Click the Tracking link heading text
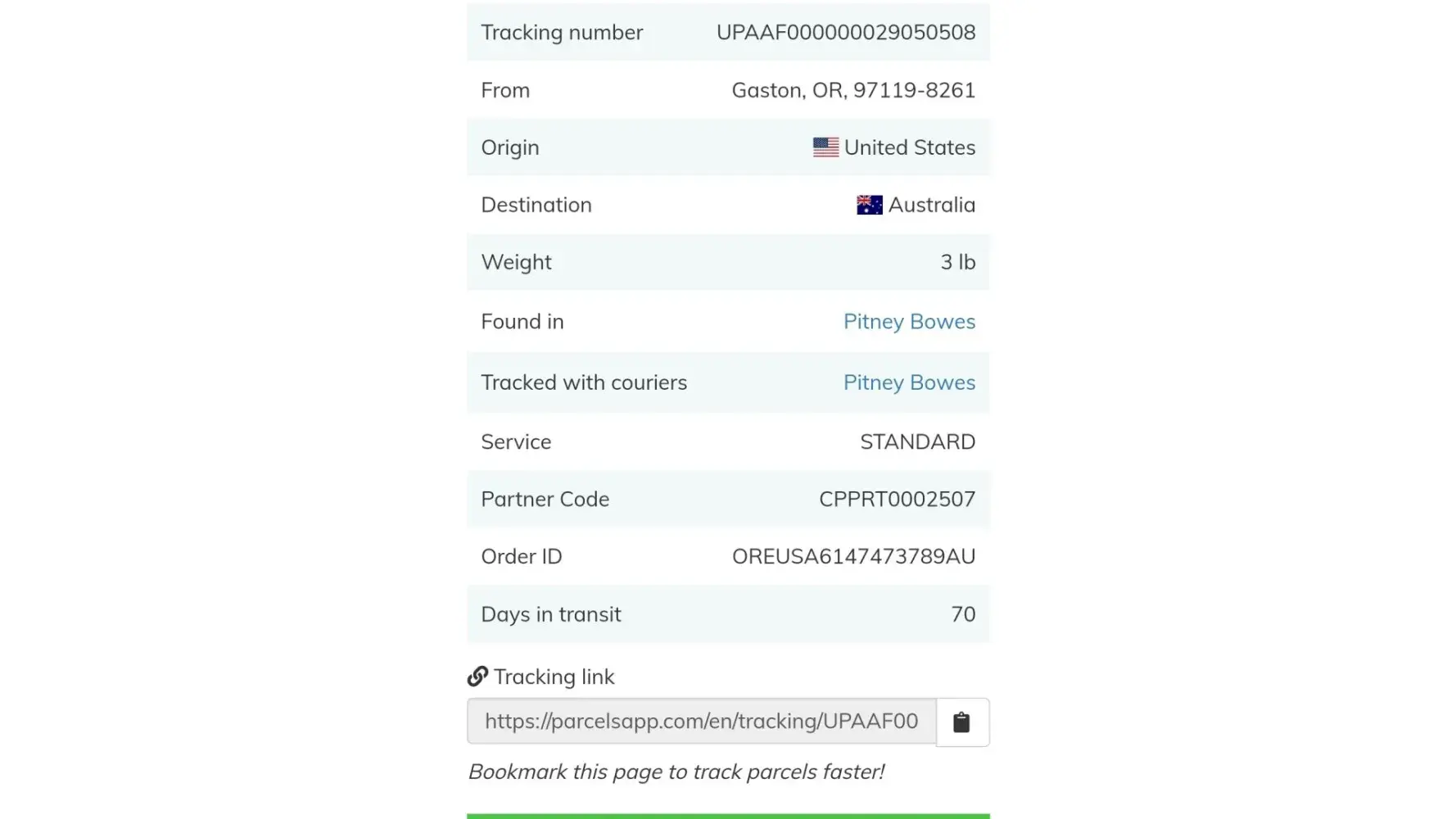The image size is (1456, 819). (554, 677)
